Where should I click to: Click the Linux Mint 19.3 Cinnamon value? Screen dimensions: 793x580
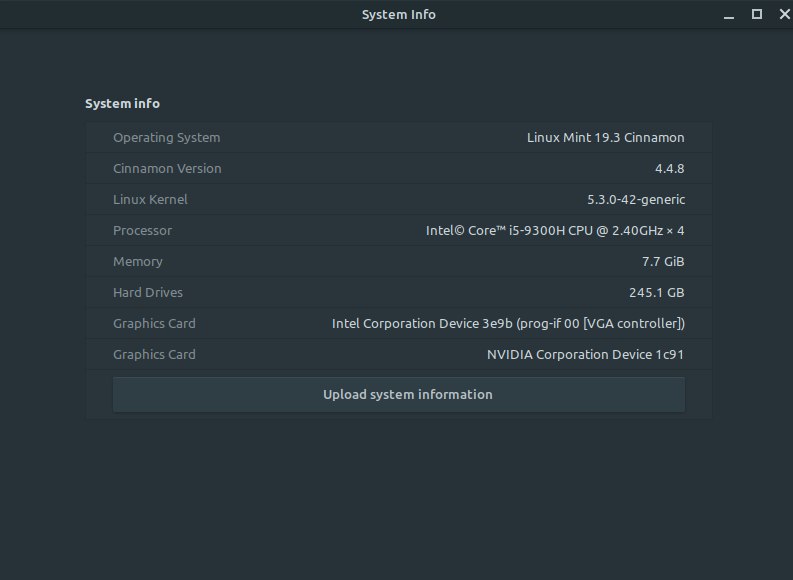tap(605, 138)
